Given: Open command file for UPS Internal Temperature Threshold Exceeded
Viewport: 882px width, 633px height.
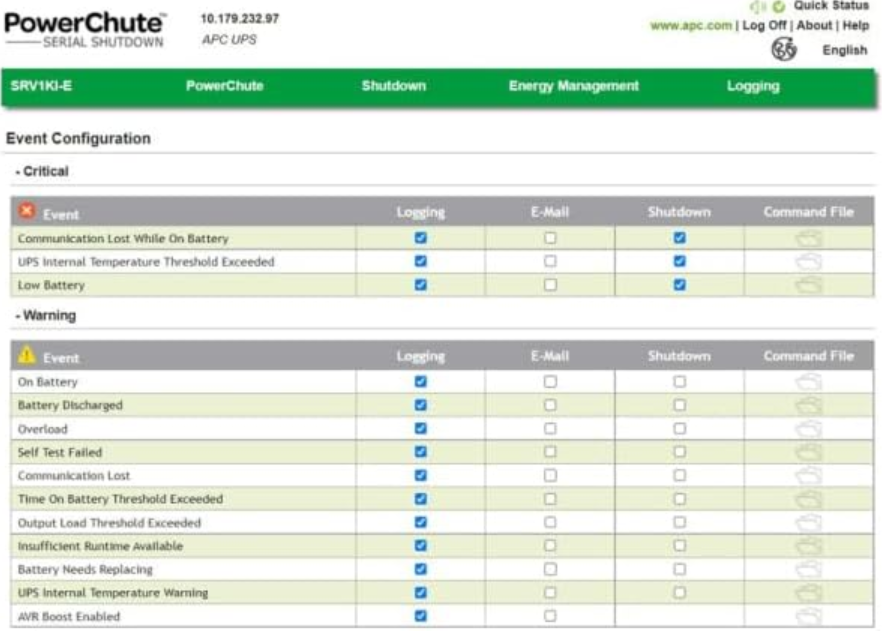Looking at the screenshot, I should (x=808, y=262).
